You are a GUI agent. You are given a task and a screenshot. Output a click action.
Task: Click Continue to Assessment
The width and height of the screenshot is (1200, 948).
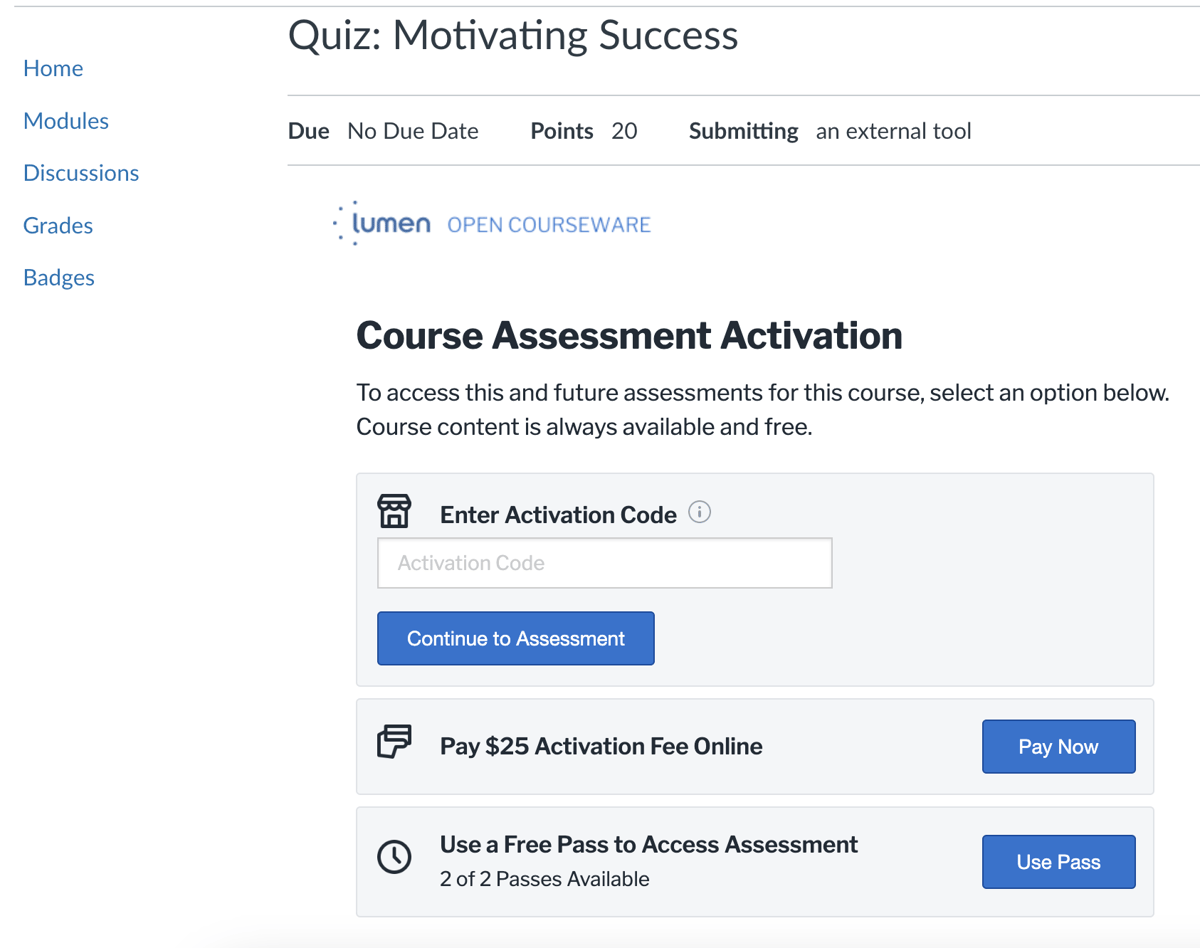515,638
